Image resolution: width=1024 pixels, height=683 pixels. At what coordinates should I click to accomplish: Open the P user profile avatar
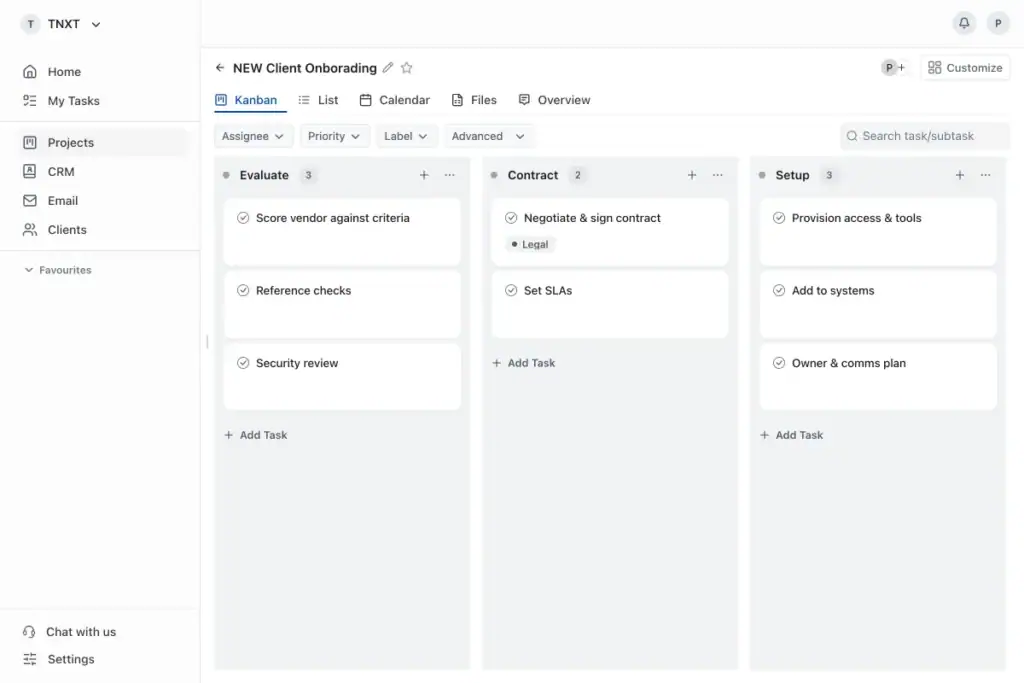(x=997, y=24)
